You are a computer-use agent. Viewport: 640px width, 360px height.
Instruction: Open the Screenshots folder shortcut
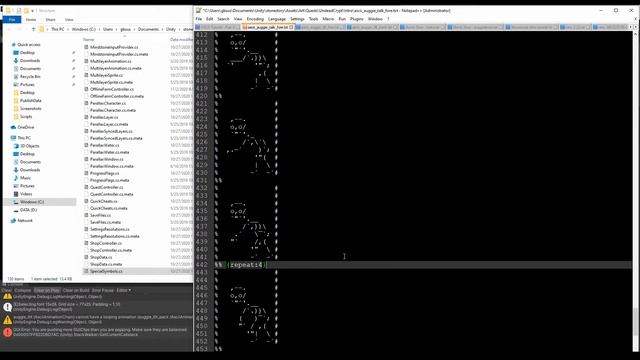point(31,109)
